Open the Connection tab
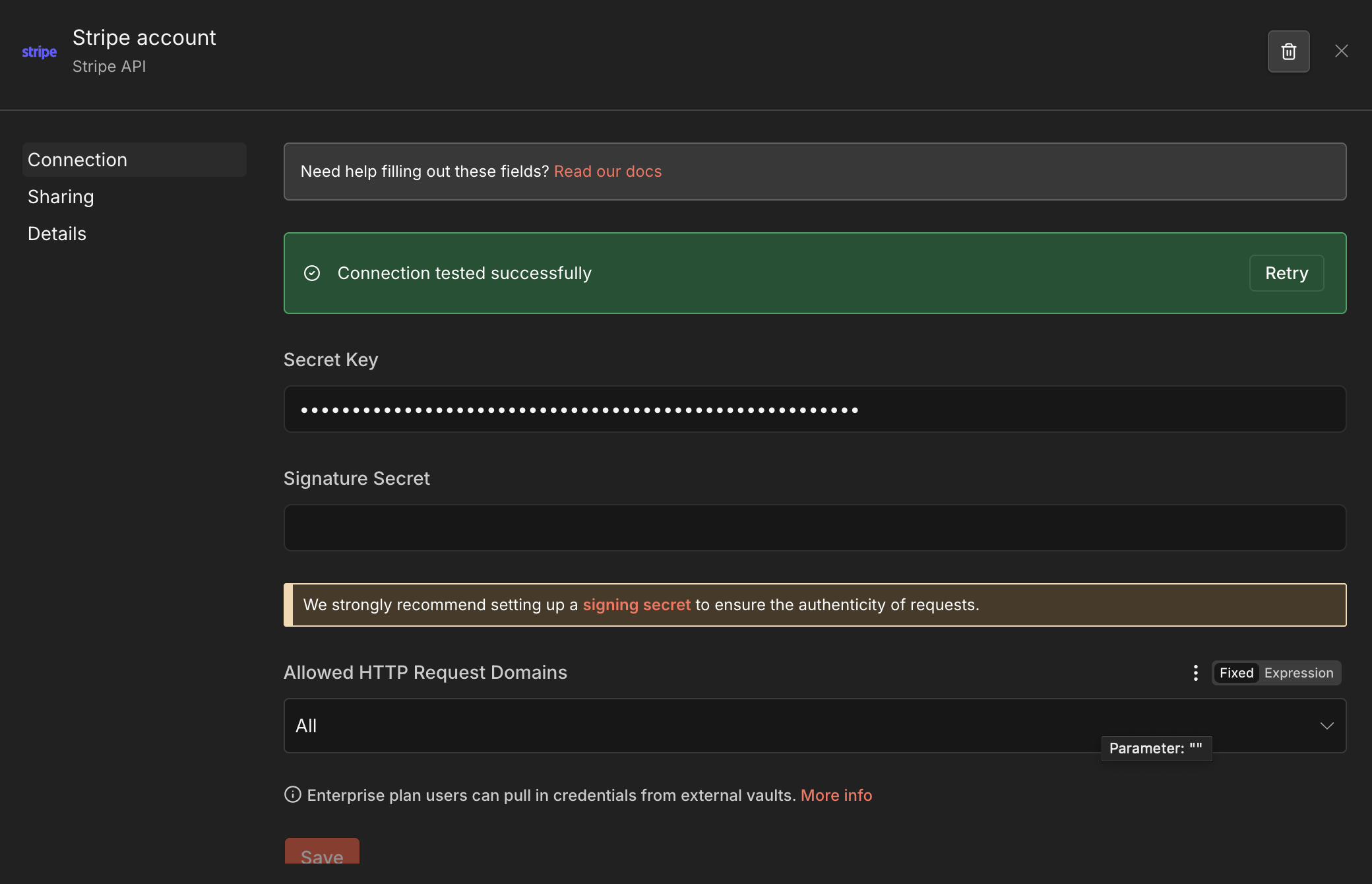This screenshot has width=1372, height=884. [135, 160]
